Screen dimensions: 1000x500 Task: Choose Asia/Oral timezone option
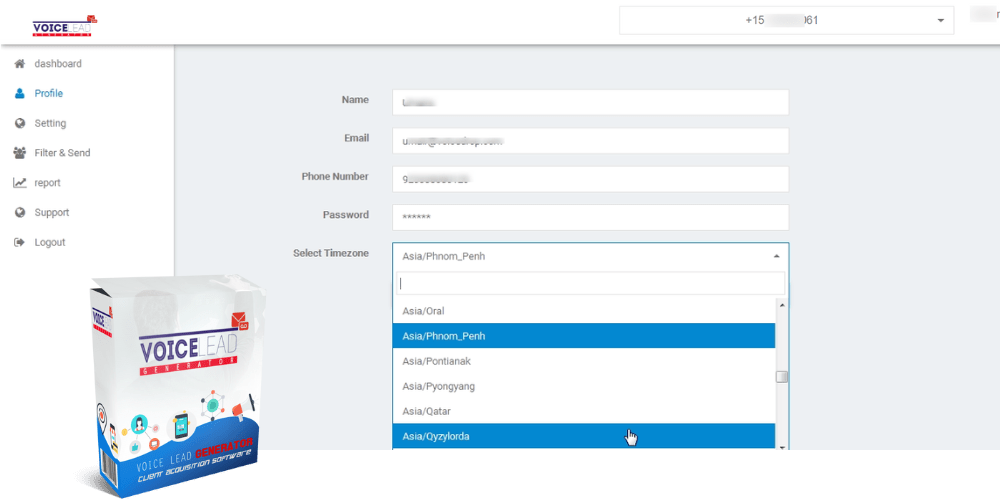point(584,311)
